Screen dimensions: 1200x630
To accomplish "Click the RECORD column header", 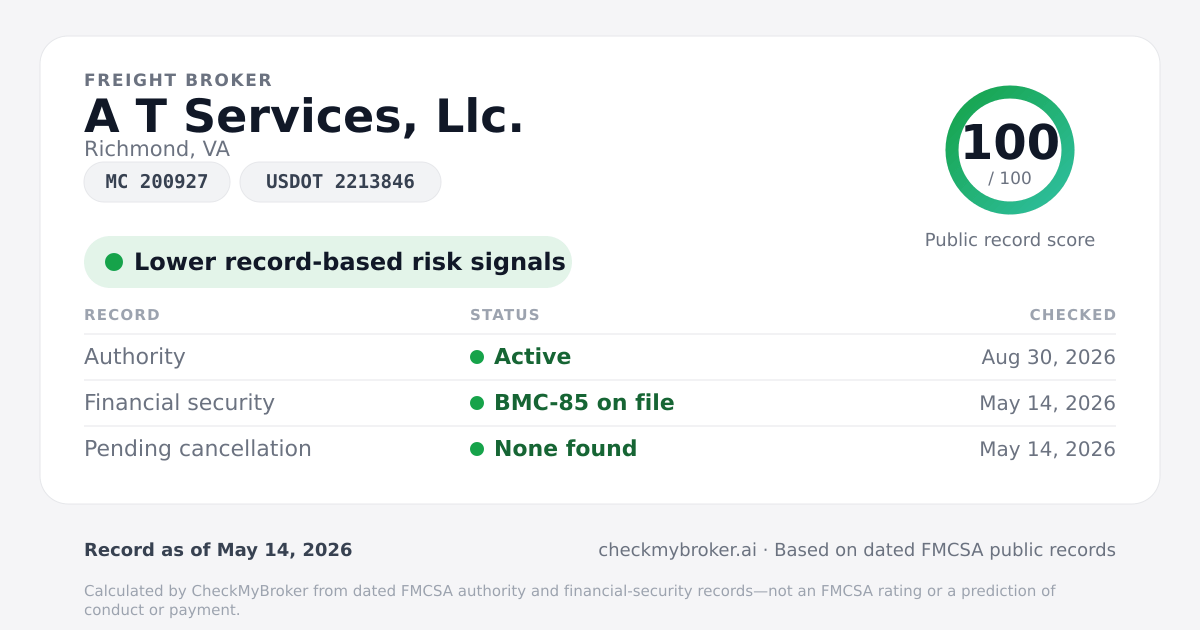I will (122, 315).
